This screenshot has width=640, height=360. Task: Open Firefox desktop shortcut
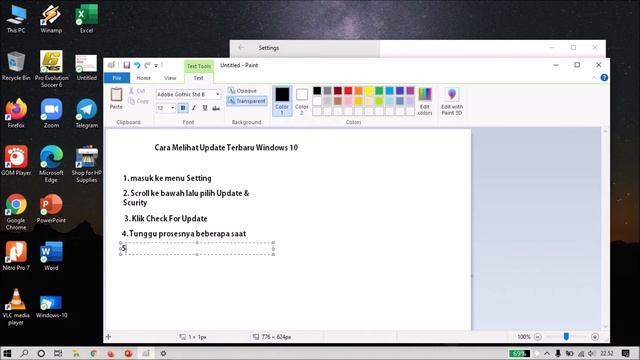point(16,113)
